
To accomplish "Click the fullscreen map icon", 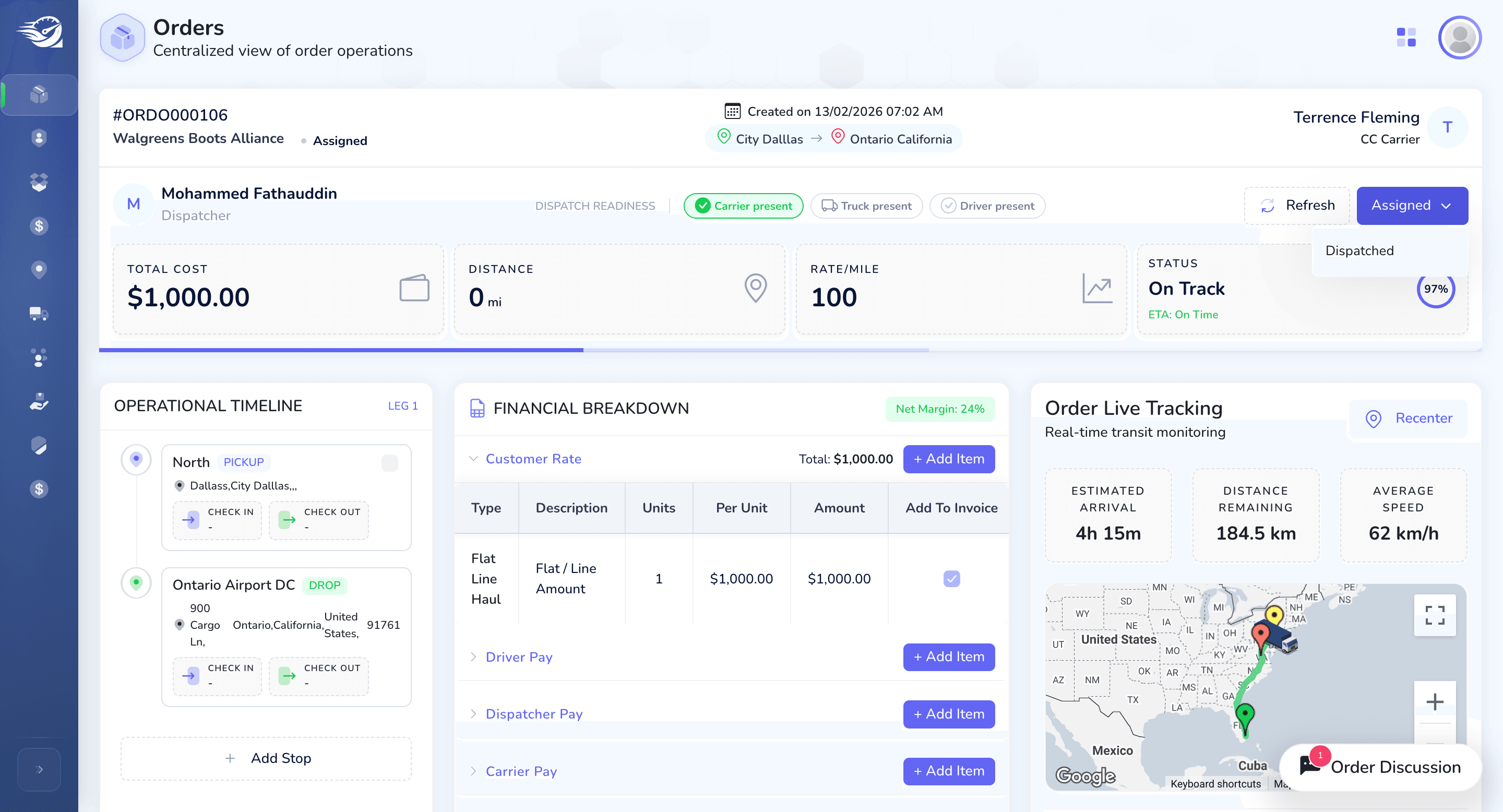I will pos(1435,615).
